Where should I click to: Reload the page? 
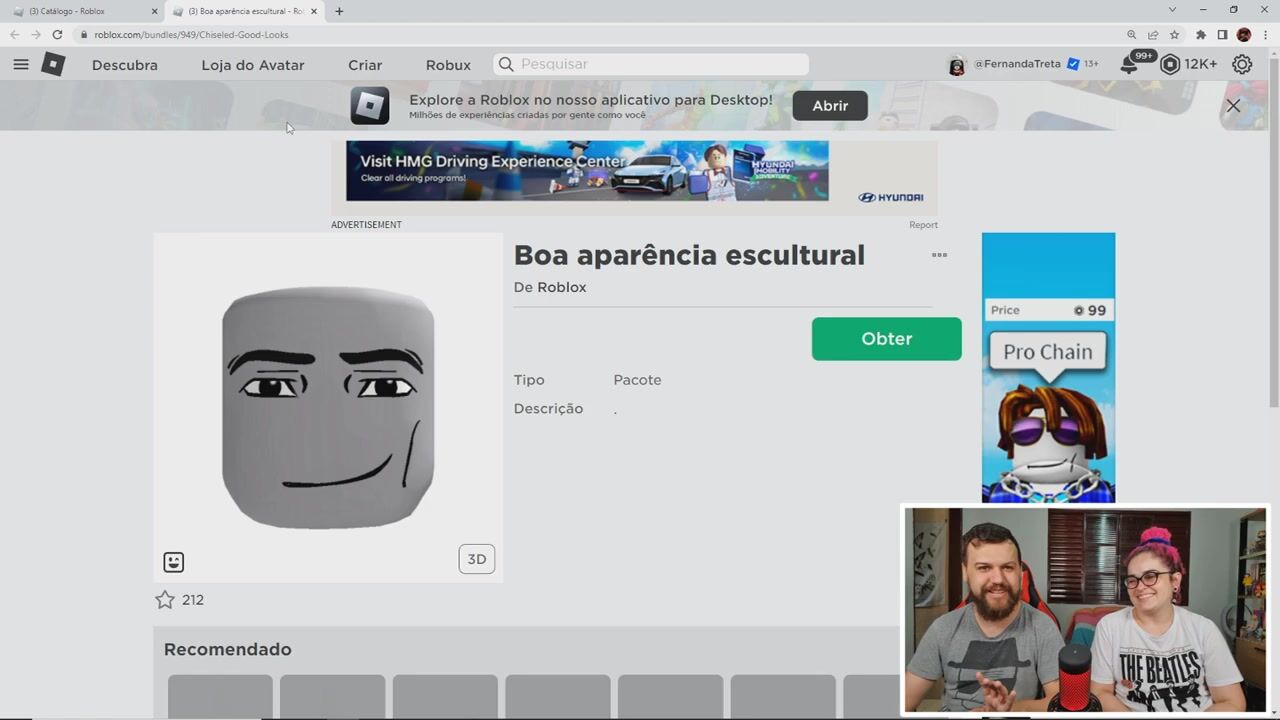coord(57,34)
